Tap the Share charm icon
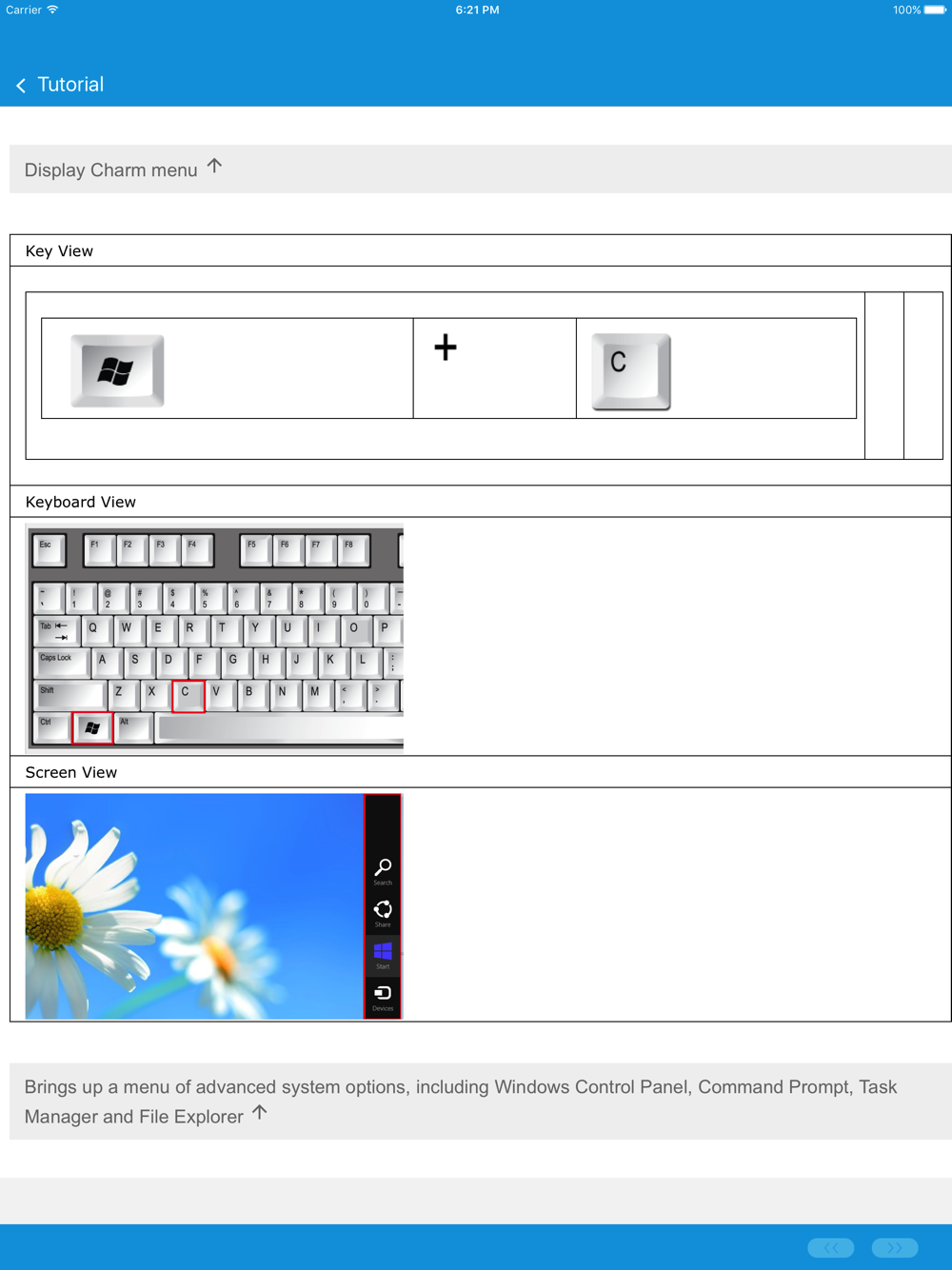The image size is (952, 1270). coord(383,913)
